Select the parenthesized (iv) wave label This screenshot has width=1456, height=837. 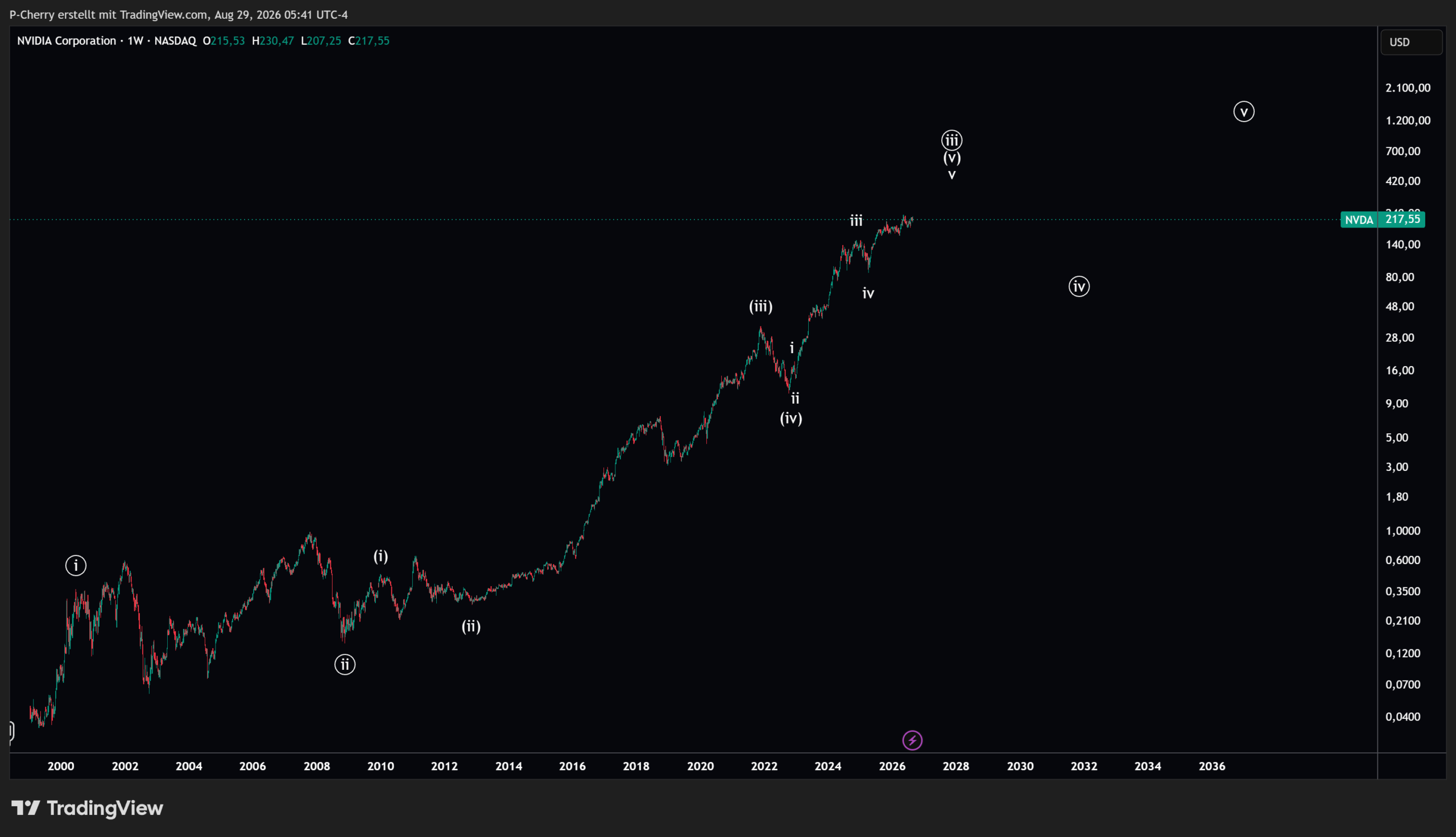point(791,418)
